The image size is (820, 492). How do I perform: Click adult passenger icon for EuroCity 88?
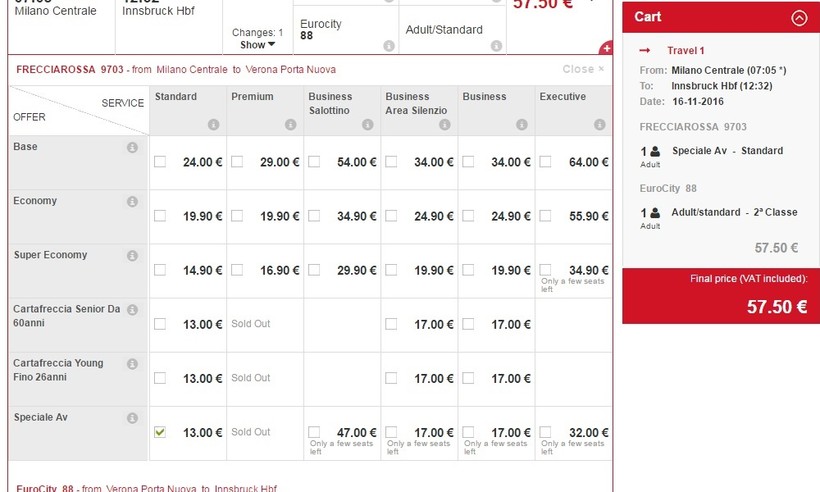[655, 213]
